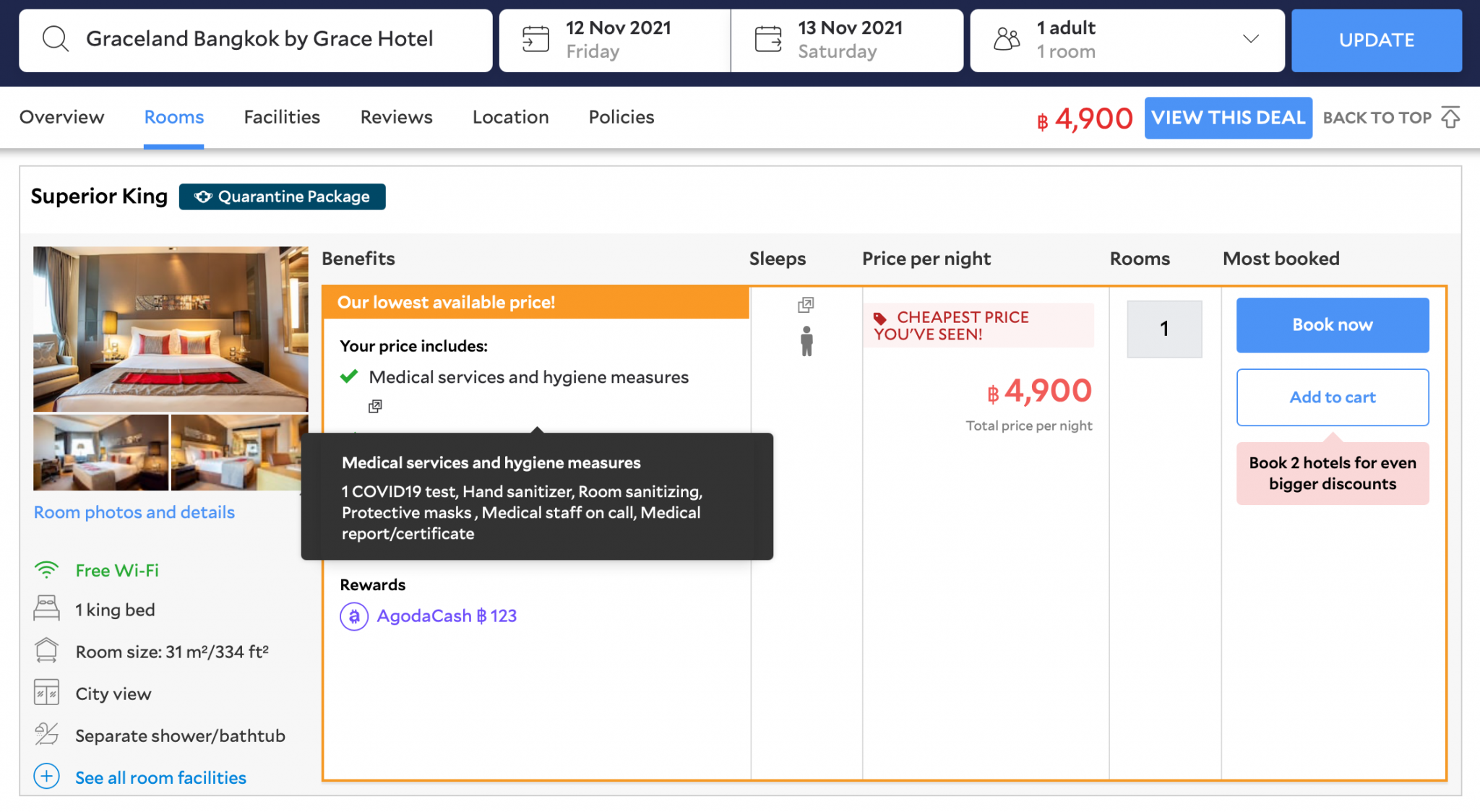Click the Book now button
1480x812 pixels.
[1333, 325]
